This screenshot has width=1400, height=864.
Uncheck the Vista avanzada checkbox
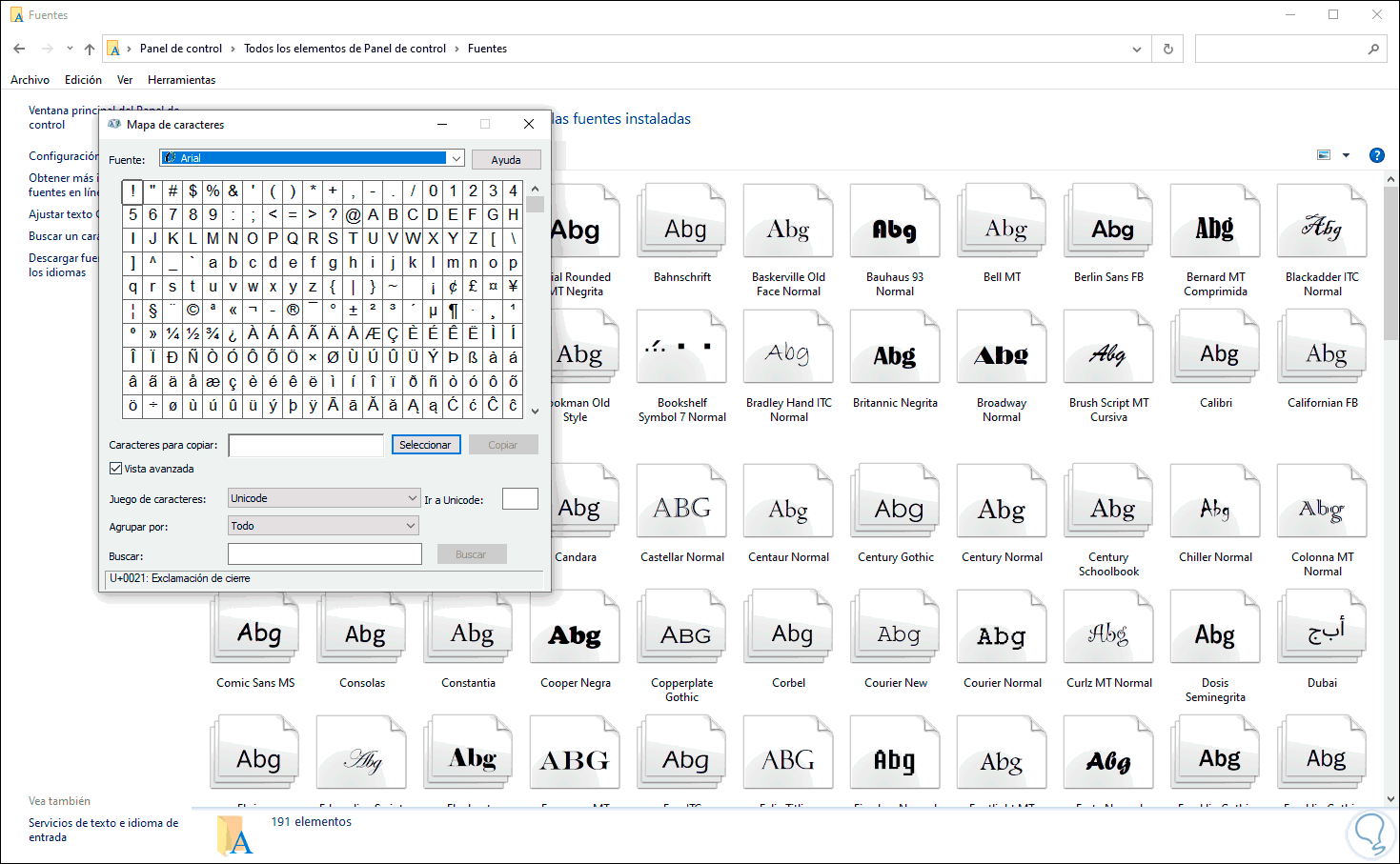(116, 469)
